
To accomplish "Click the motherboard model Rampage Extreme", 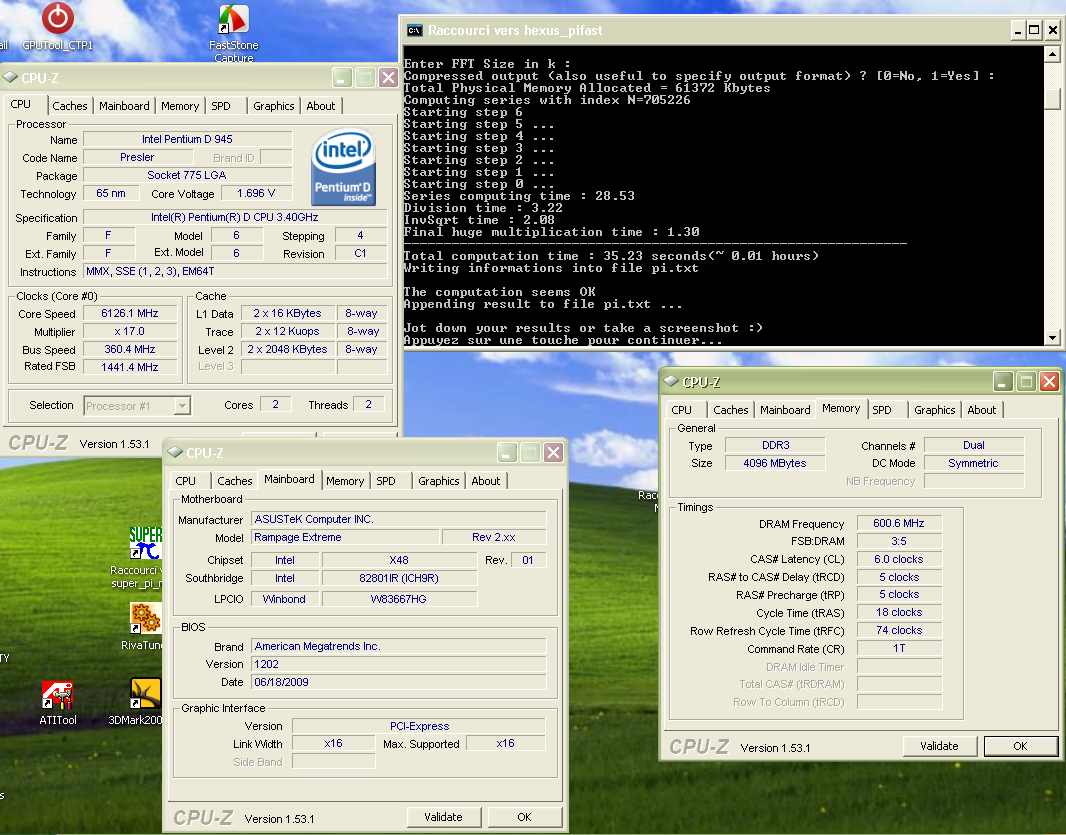I will click(x=345, y=537).
